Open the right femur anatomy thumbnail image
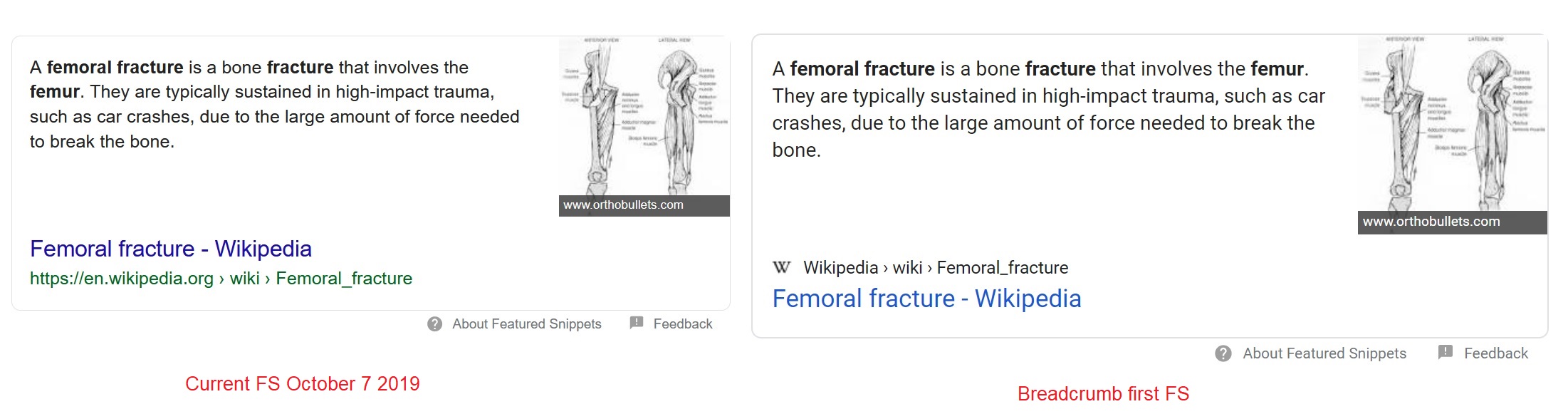Viewport: 1568px width, 414px height. click(1453, 123)
